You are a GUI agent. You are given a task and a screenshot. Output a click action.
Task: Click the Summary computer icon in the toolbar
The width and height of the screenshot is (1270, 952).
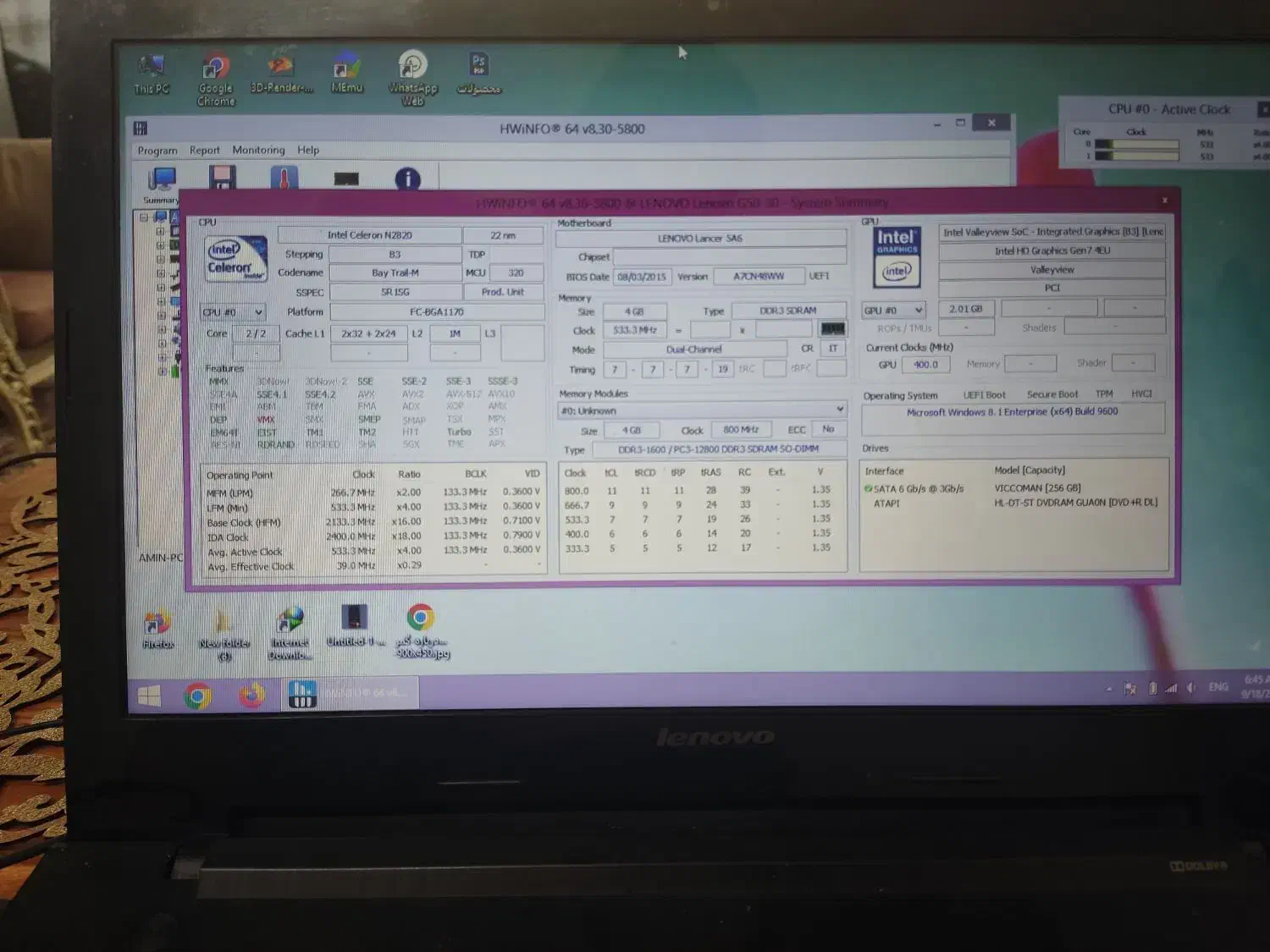tap(161, 180)
